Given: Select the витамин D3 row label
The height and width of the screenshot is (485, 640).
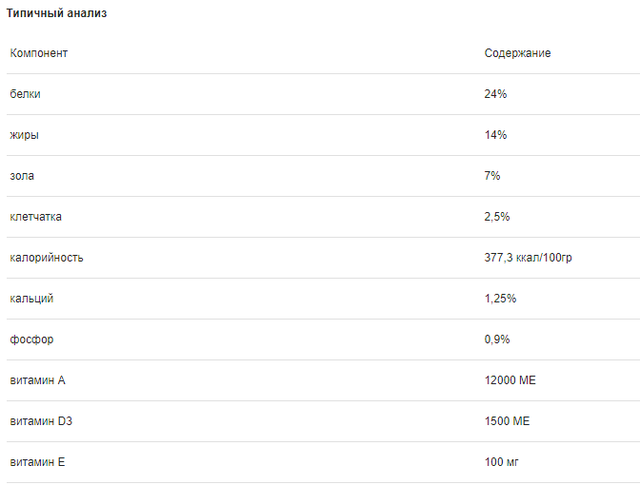Looking at the screenshot, I should pos(41,421).
